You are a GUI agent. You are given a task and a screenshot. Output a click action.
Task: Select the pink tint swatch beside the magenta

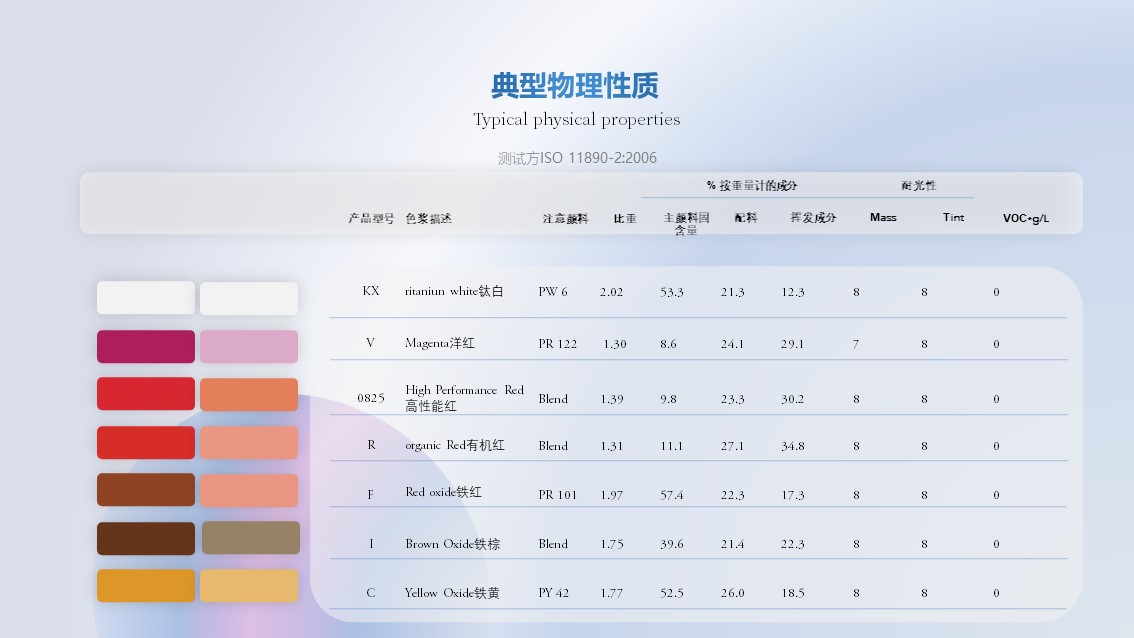[248, 345]
